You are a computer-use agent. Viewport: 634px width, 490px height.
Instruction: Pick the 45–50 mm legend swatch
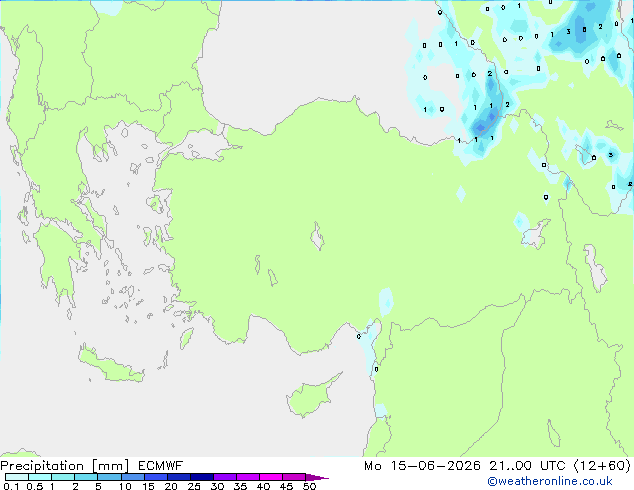coord(294,477)
